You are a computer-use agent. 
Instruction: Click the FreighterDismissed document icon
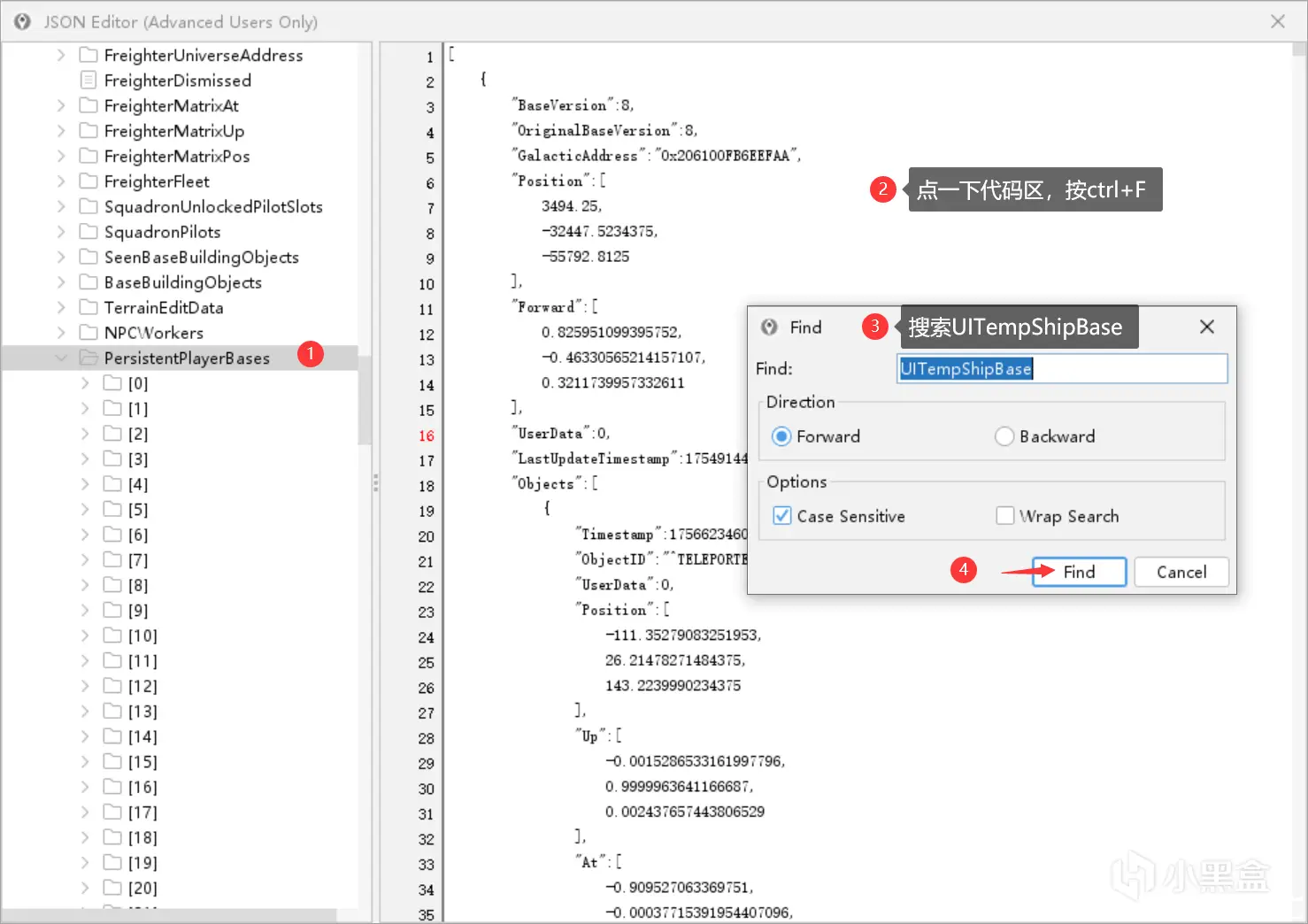tap(88, 81)
